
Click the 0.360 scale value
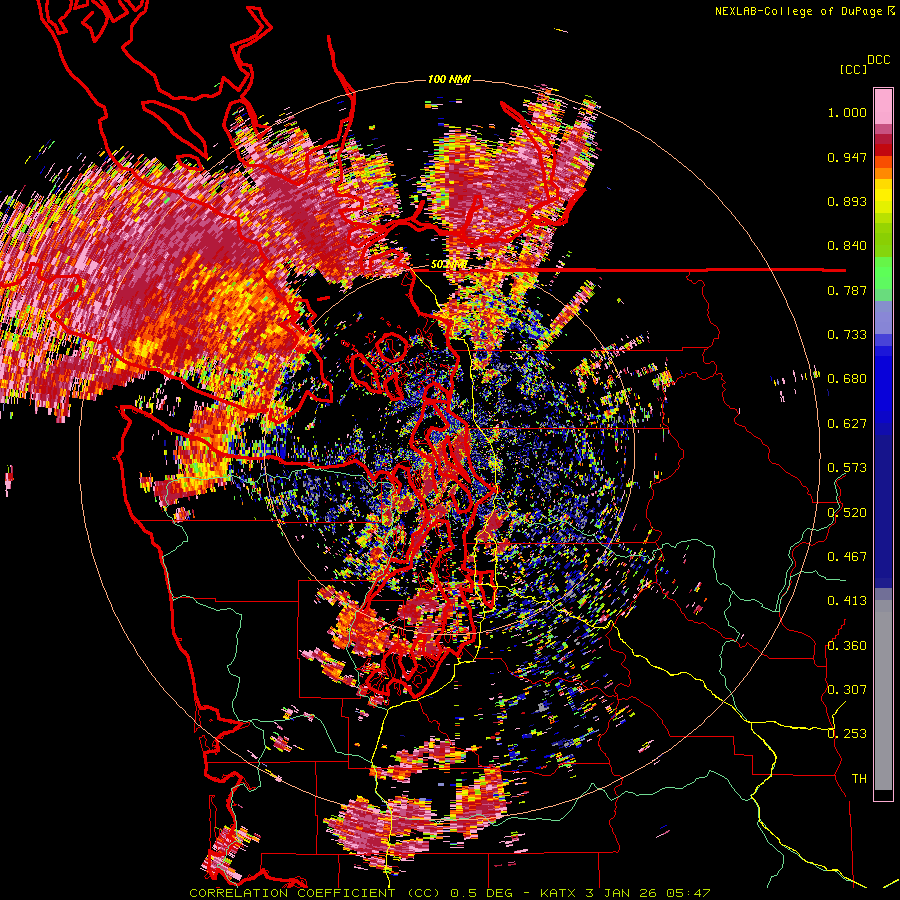[x=847, y=646]
